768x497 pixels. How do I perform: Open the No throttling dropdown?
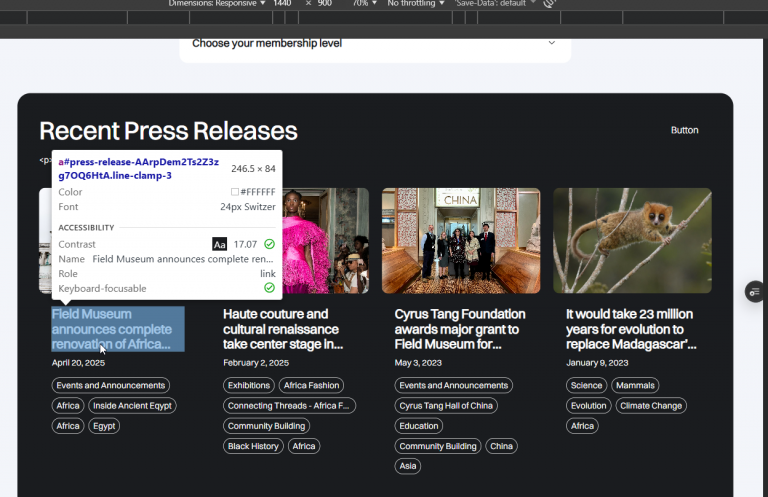point(415,3)
